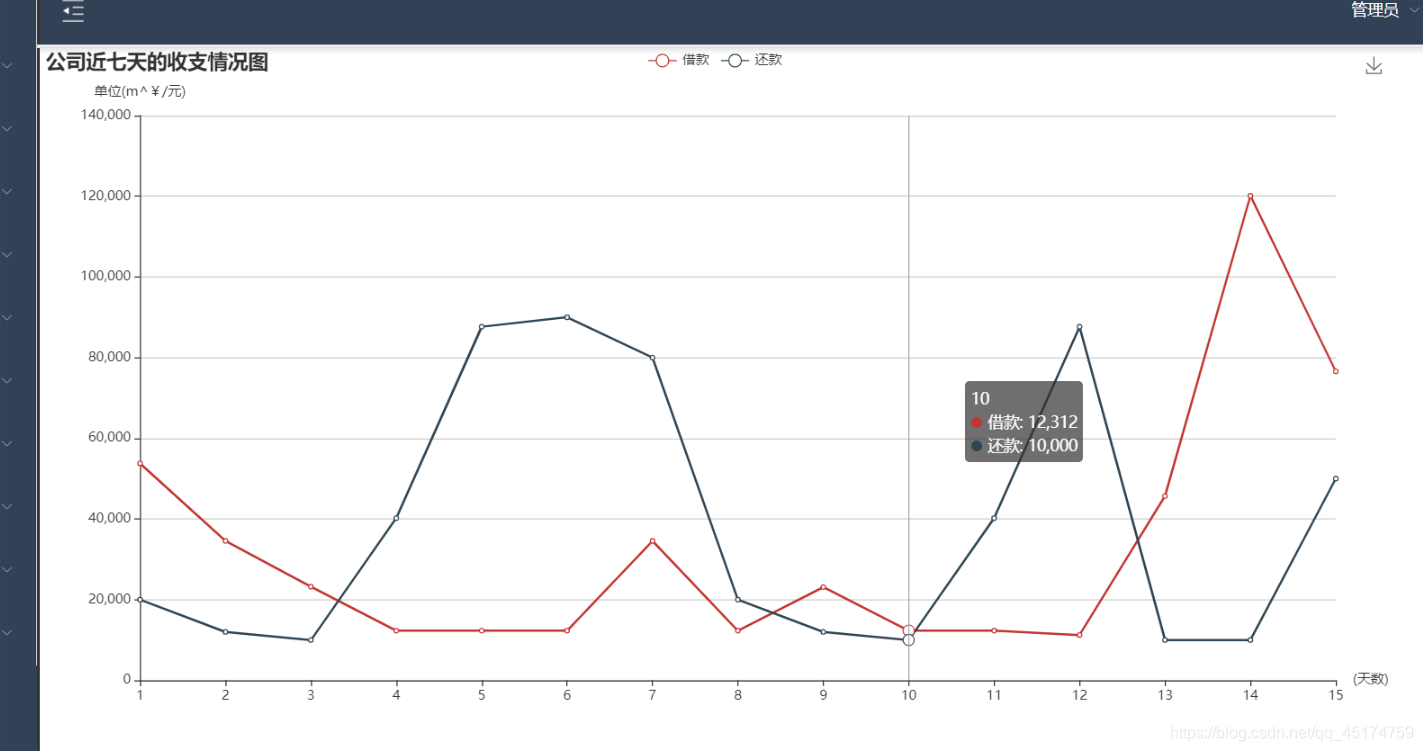Select 借款 data point at day 13
This screenshot has height=751, width=1423.
click(x=1165, y=496)
